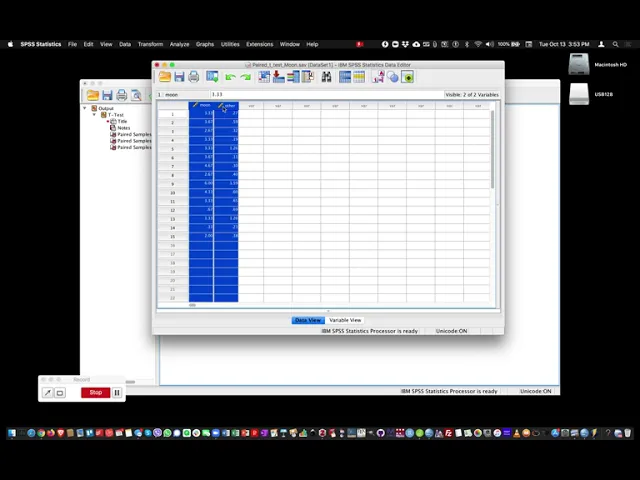The height and width of the screenshot is (480, 640).
Task: Click the volume icon in menu bar
Action: click(x=489, y=44)
